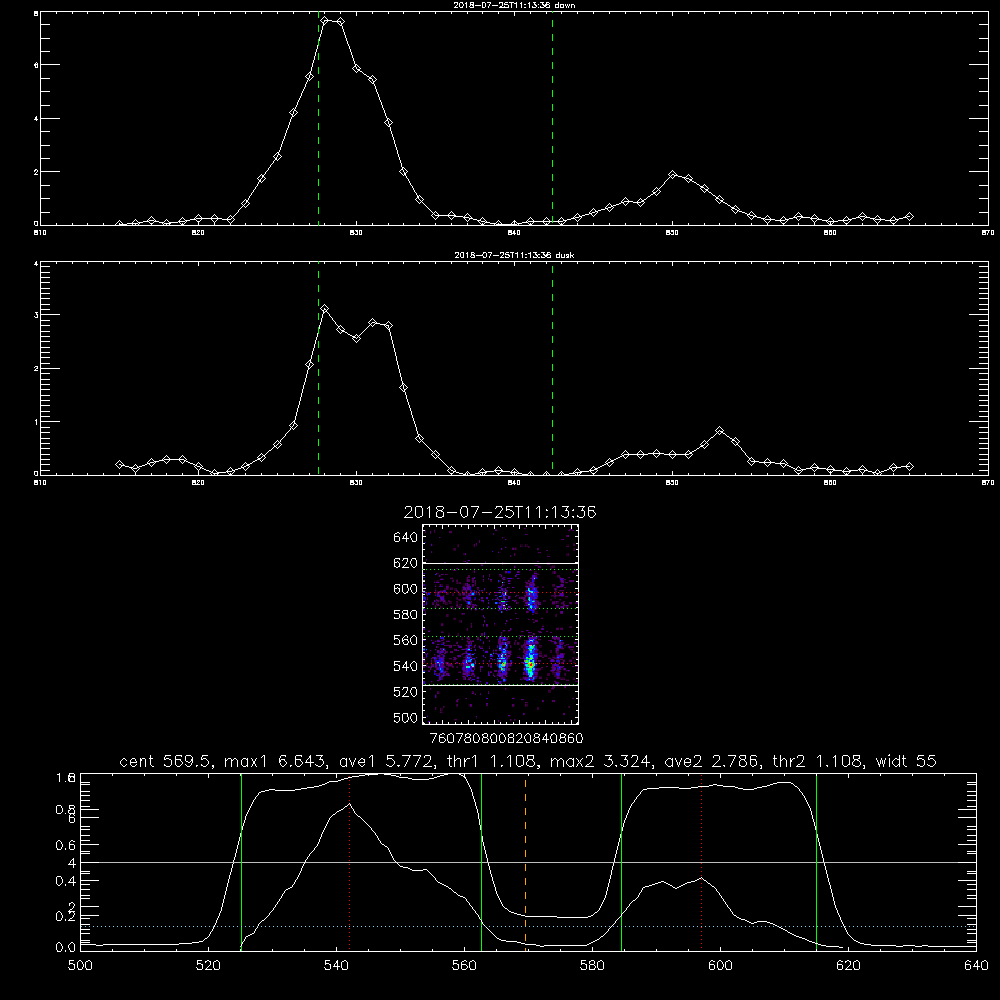Image resolution: width=1000 pixels, height=1000 pixels.
Task: Click the green vertical line near 585 in bottom plot
Action: 621,861
